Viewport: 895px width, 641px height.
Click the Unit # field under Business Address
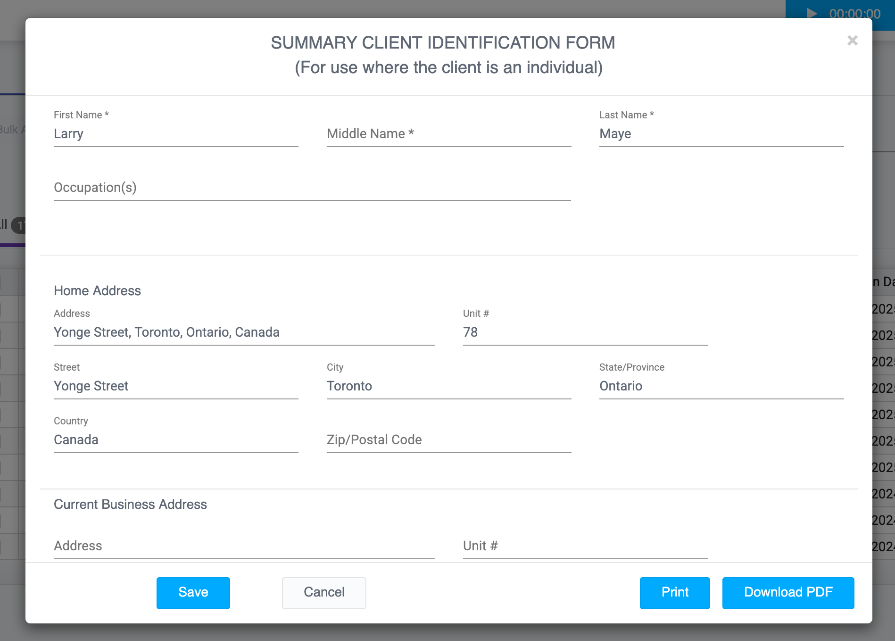584,546
